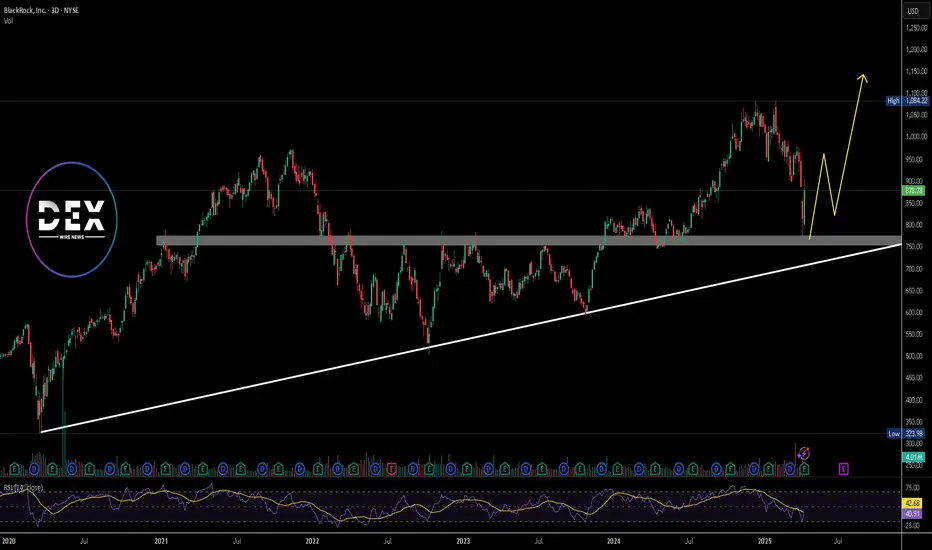The image size is (932, 550).
Task: Click the 1,200.00 price scale label
Action: click(x=917, y=49)
